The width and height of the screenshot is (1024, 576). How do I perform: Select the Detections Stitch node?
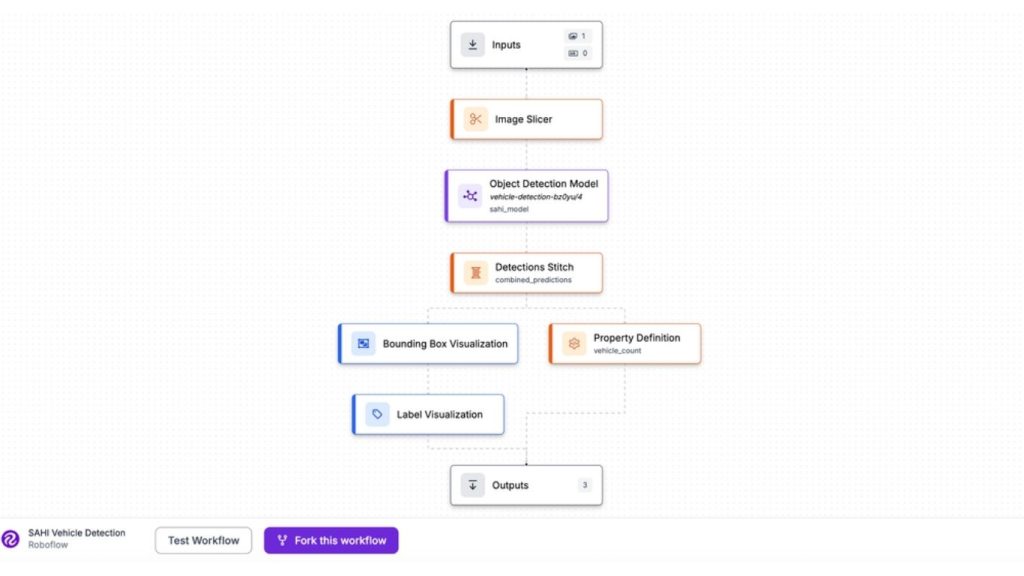click(526, 272)
